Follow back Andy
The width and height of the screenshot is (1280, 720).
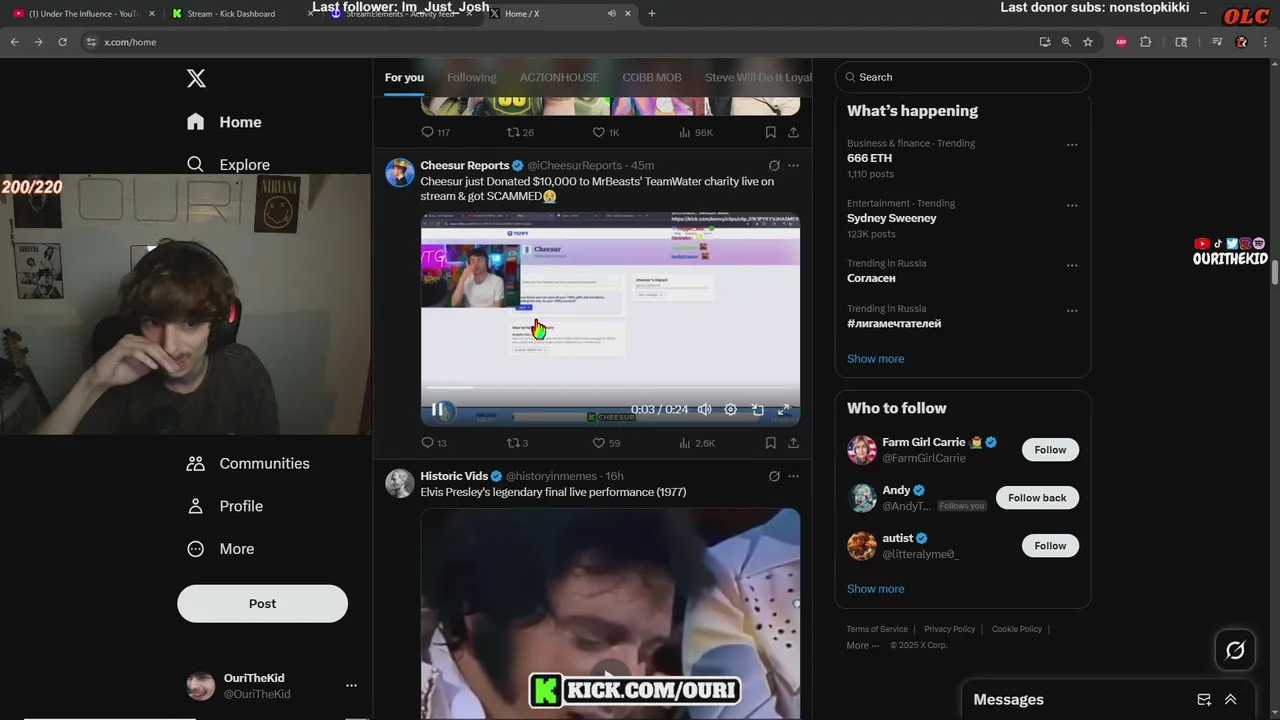pos(1037,498)
